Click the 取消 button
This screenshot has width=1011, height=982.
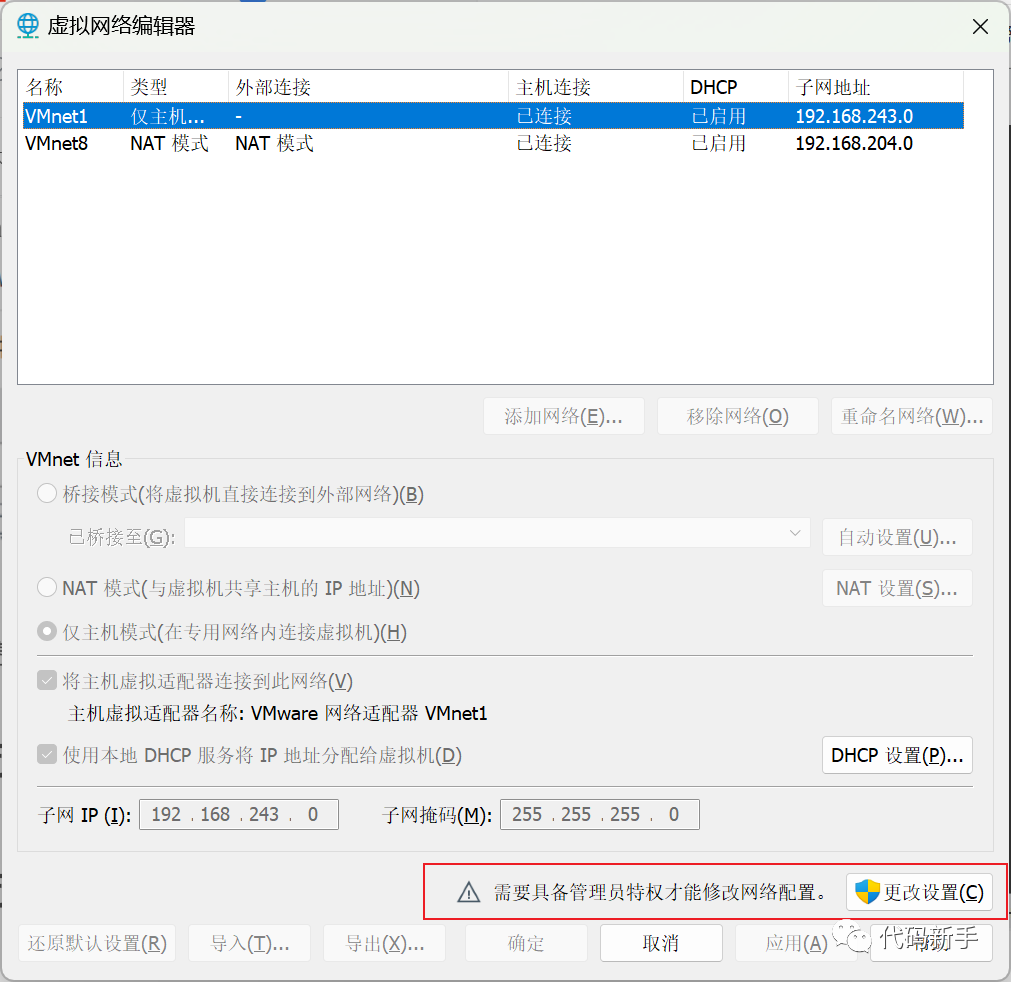661,943
